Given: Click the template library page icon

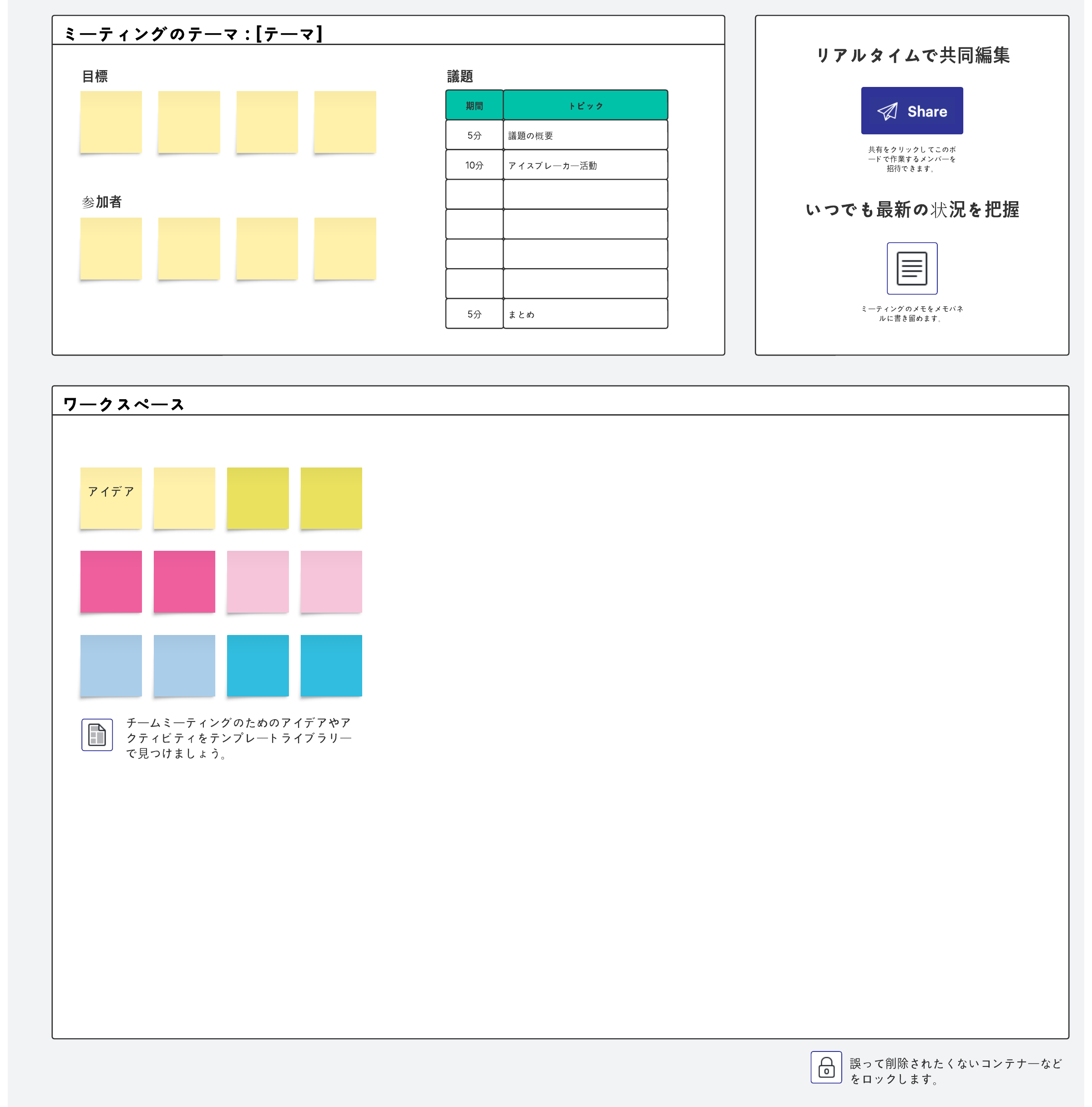Looking at the screenshot, I should pos(97,735).
